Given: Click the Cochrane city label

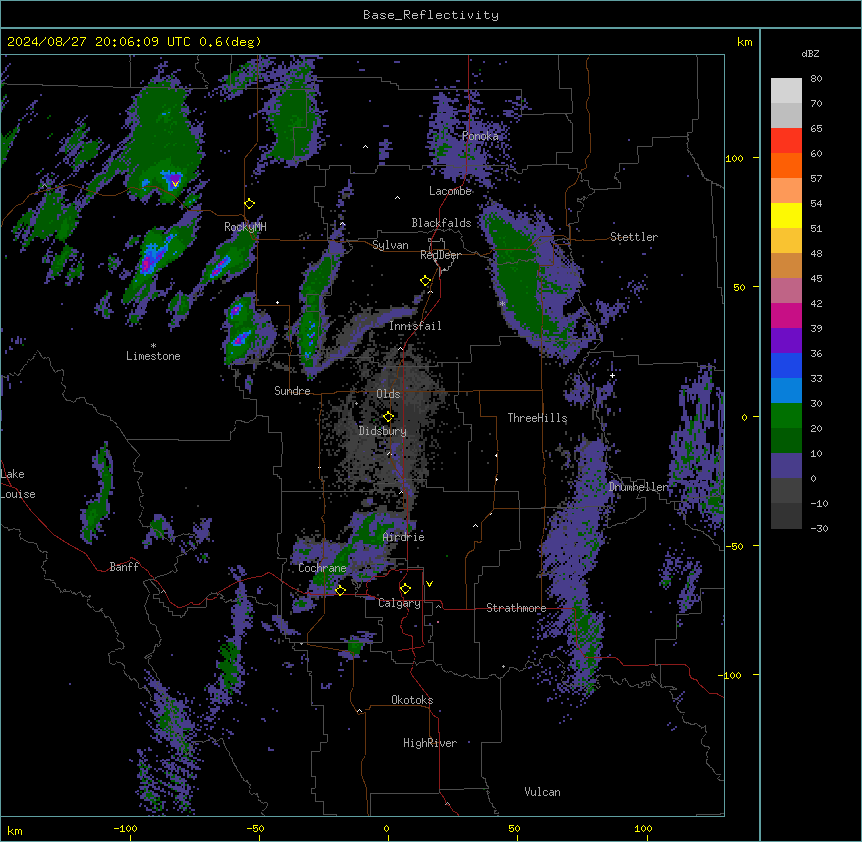Looking at the screenshot, I should click(x=322, y=568).
